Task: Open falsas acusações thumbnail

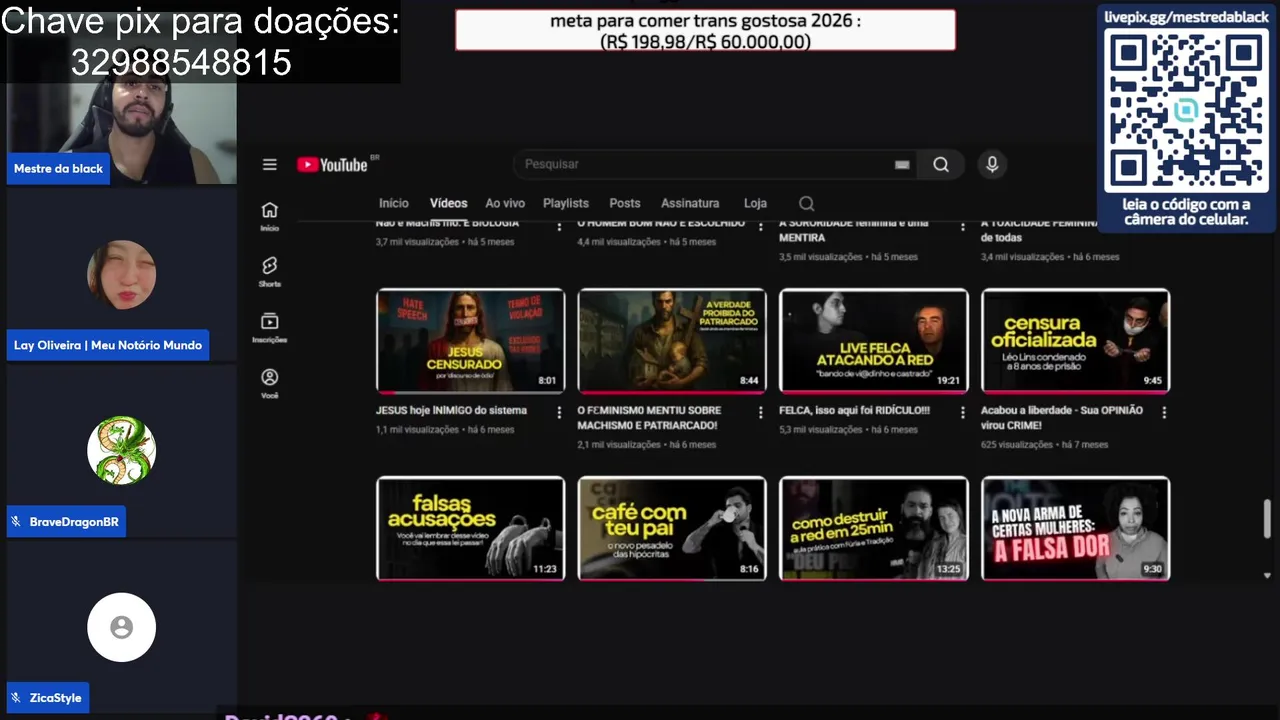Action: [470, 528]
